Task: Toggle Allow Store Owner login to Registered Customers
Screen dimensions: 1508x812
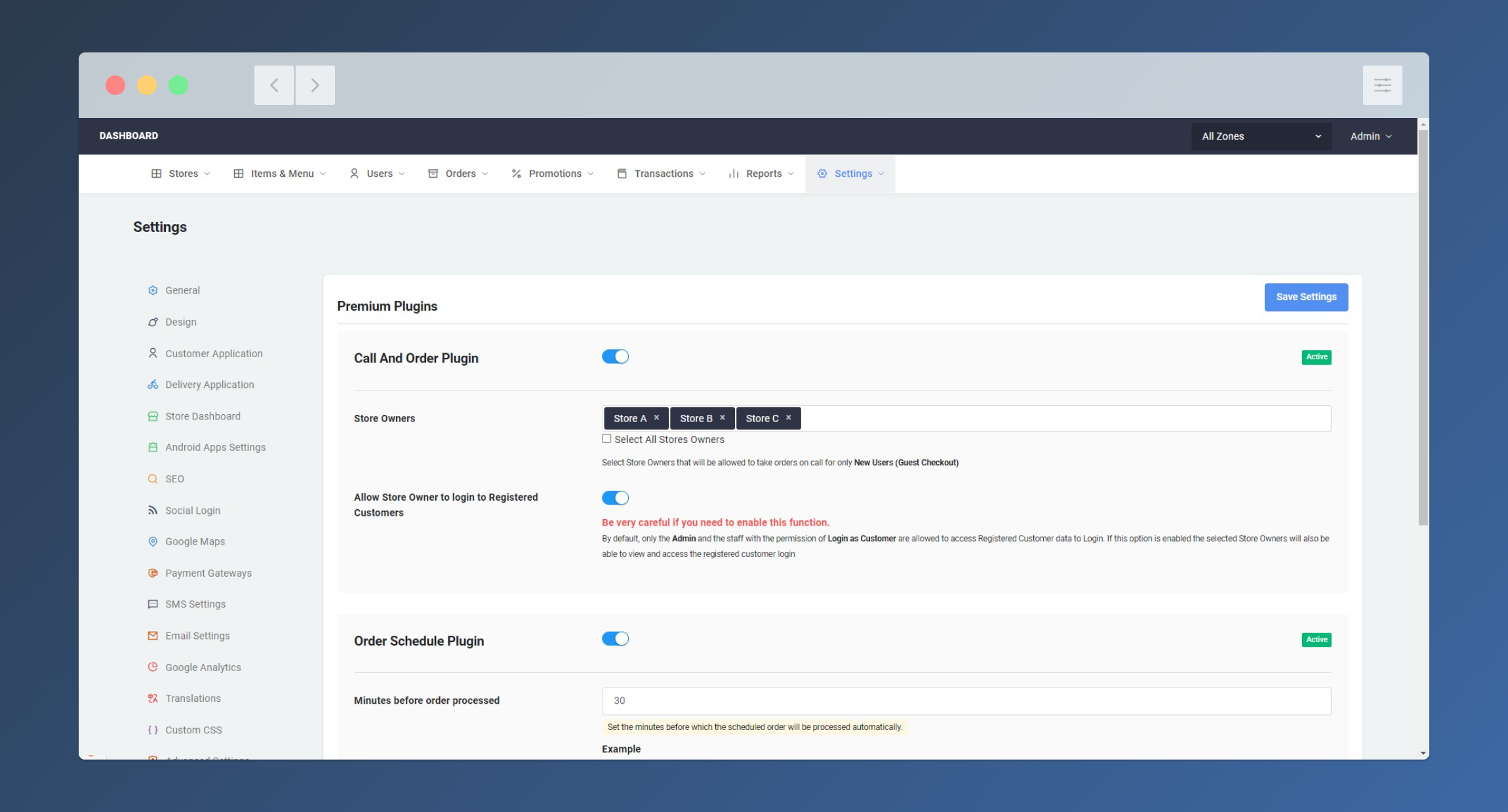Action: (615, 498)
